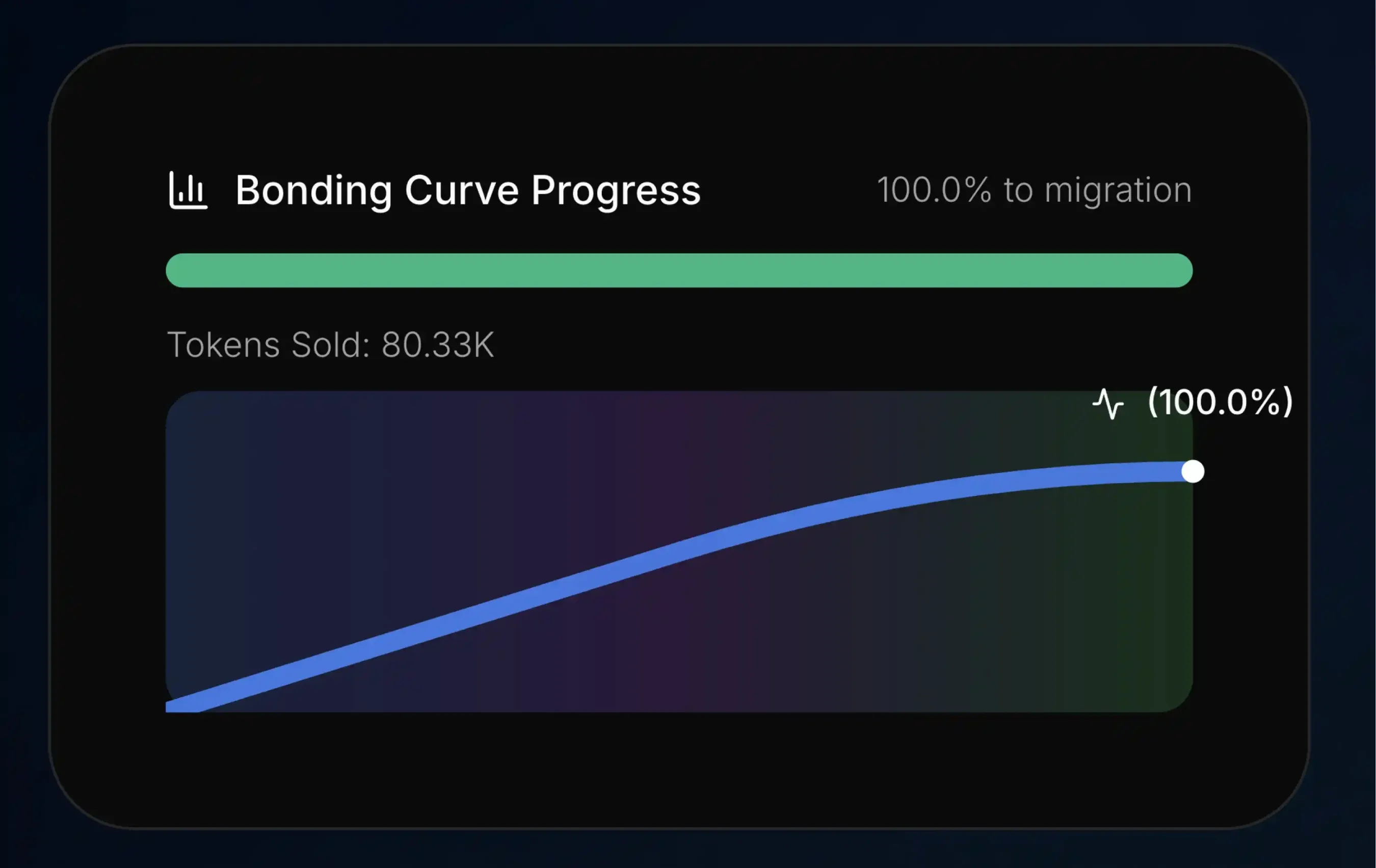
Task: Click the pulse activity icon near the percentage
Action: 1108,404
